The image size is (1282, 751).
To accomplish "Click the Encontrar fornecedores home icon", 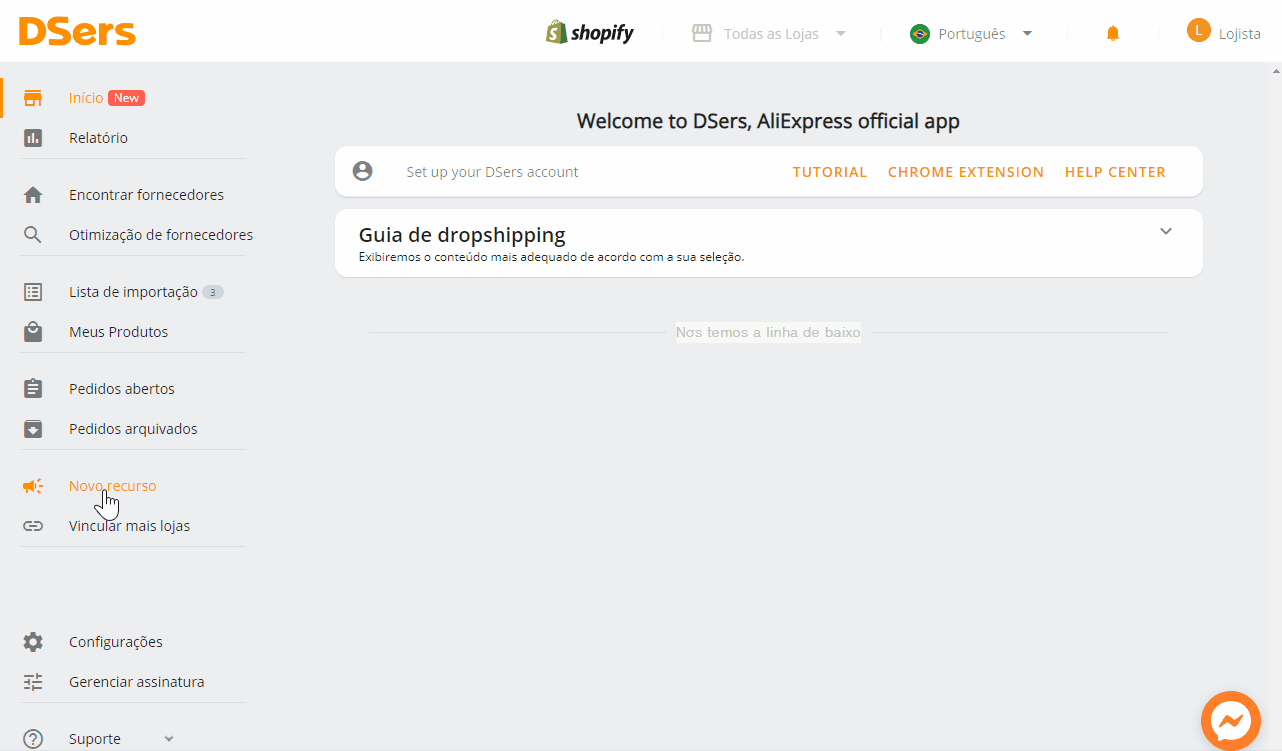I will pyautogui.click(x=33, y=195).
